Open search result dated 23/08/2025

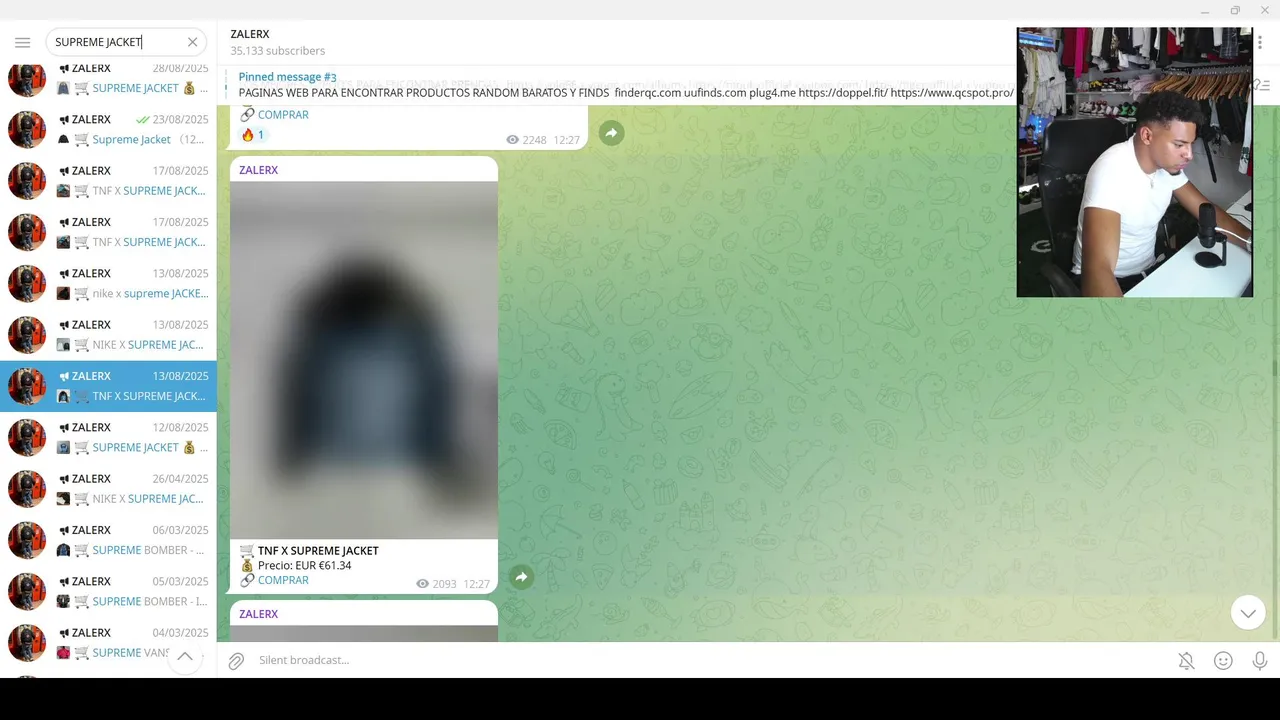(108, 129)
